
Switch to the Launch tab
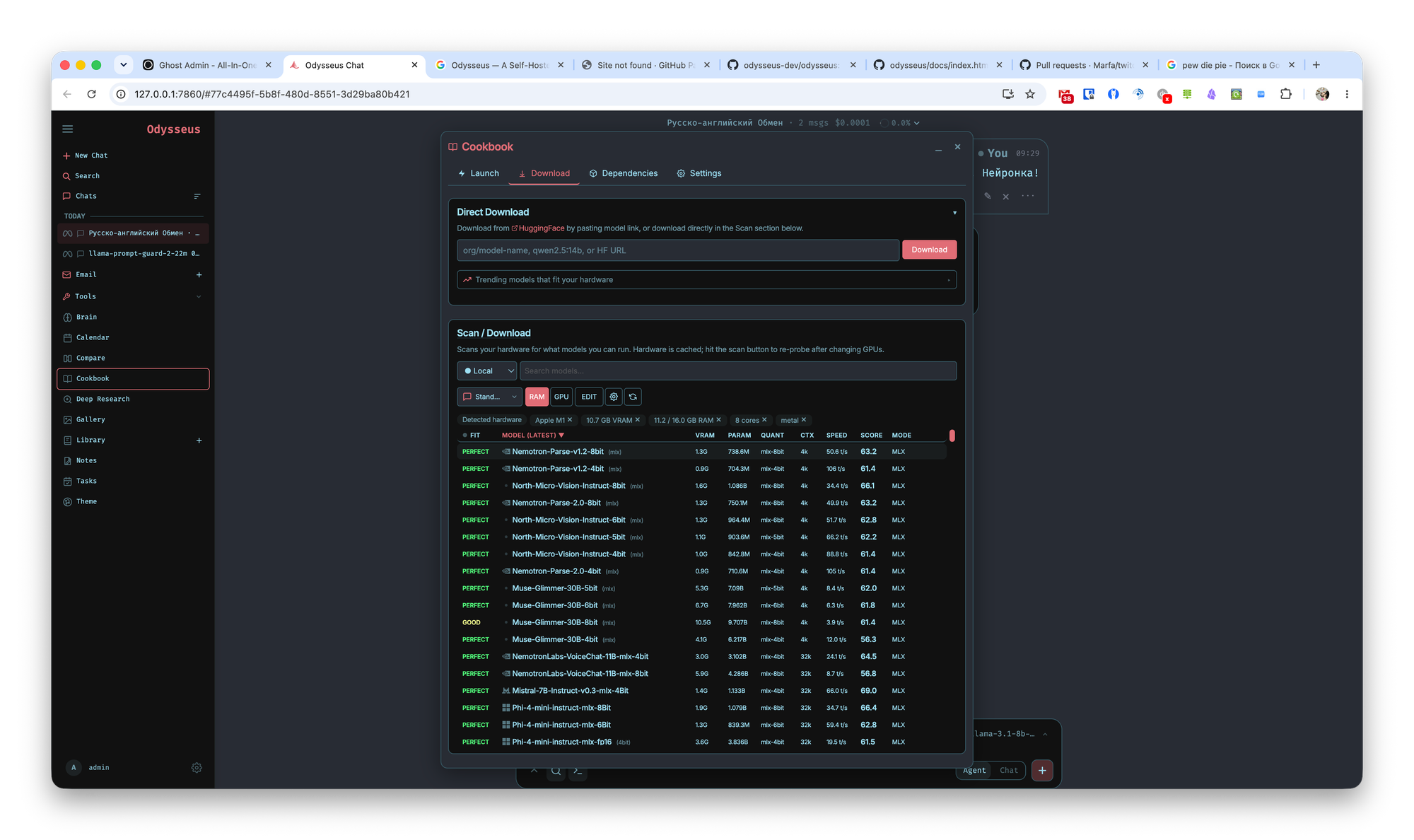(x=479, y=174)
